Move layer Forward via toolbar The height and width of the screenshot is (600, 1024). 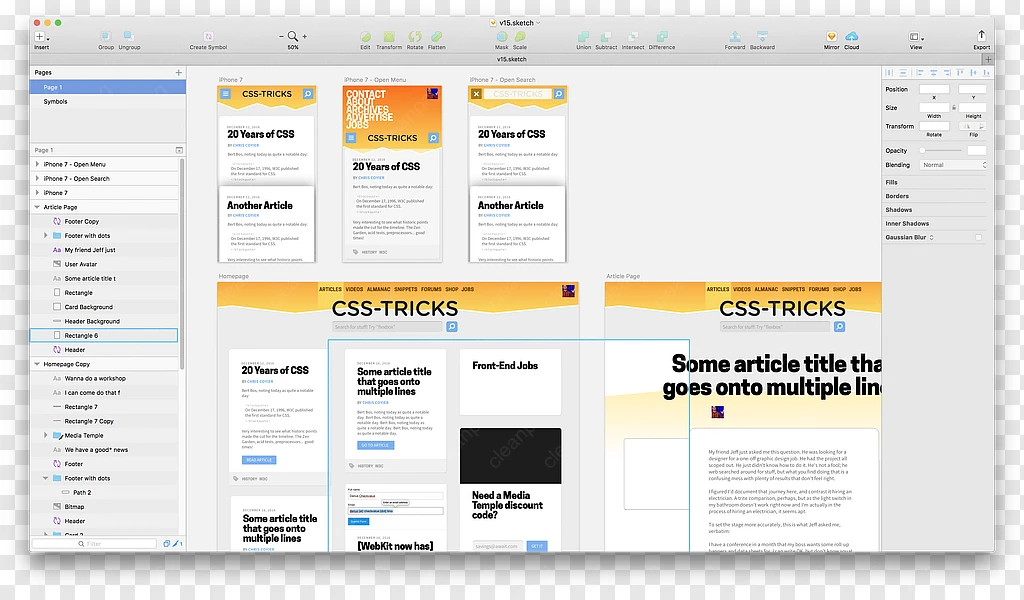[x=735, y=37]
